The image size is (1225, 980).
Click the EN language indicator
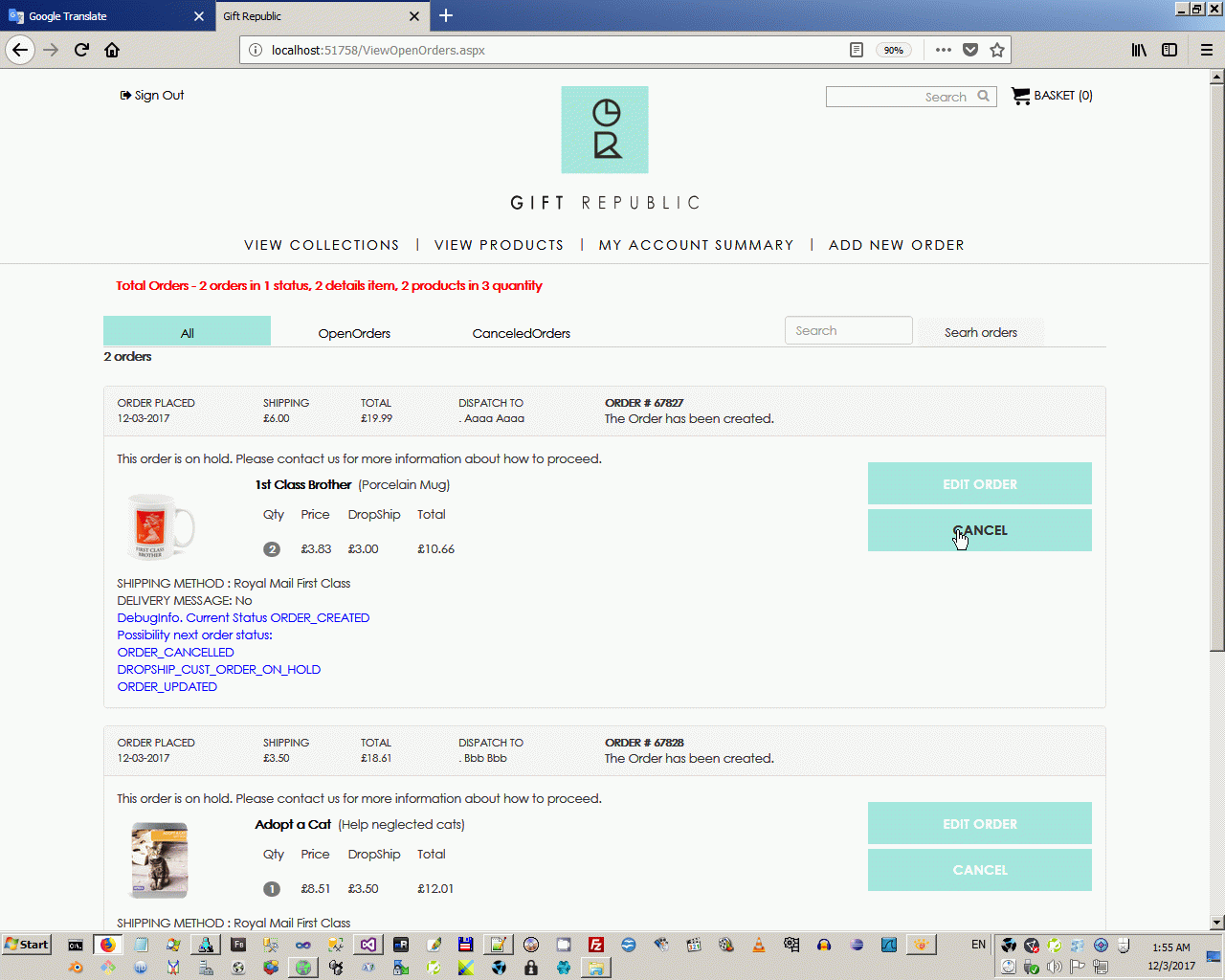(978, 945)
